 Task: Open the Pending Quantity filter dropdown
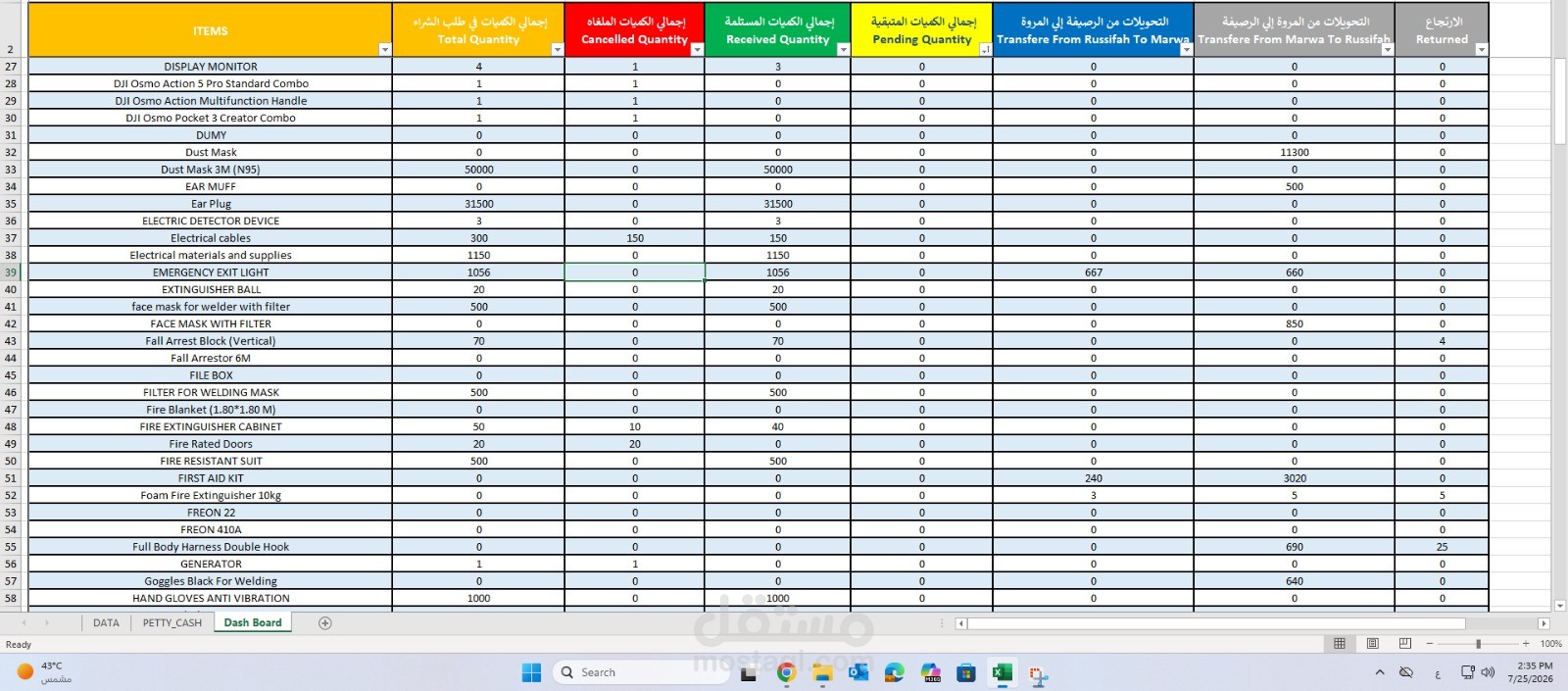point(985,50)
